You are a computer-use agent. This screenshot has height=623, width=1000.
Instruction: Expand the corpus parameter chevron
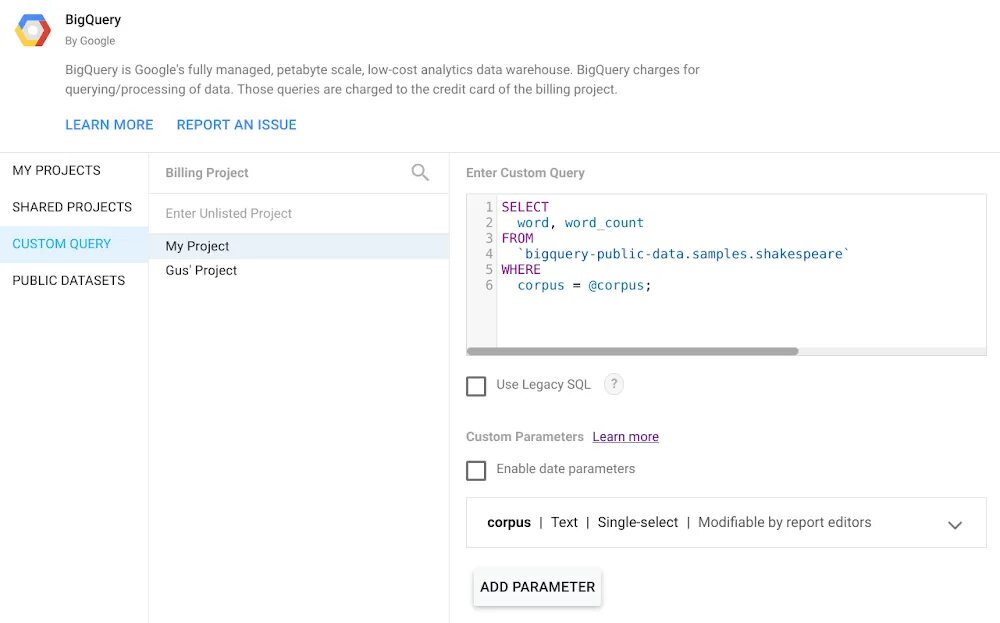pos(955,524)
